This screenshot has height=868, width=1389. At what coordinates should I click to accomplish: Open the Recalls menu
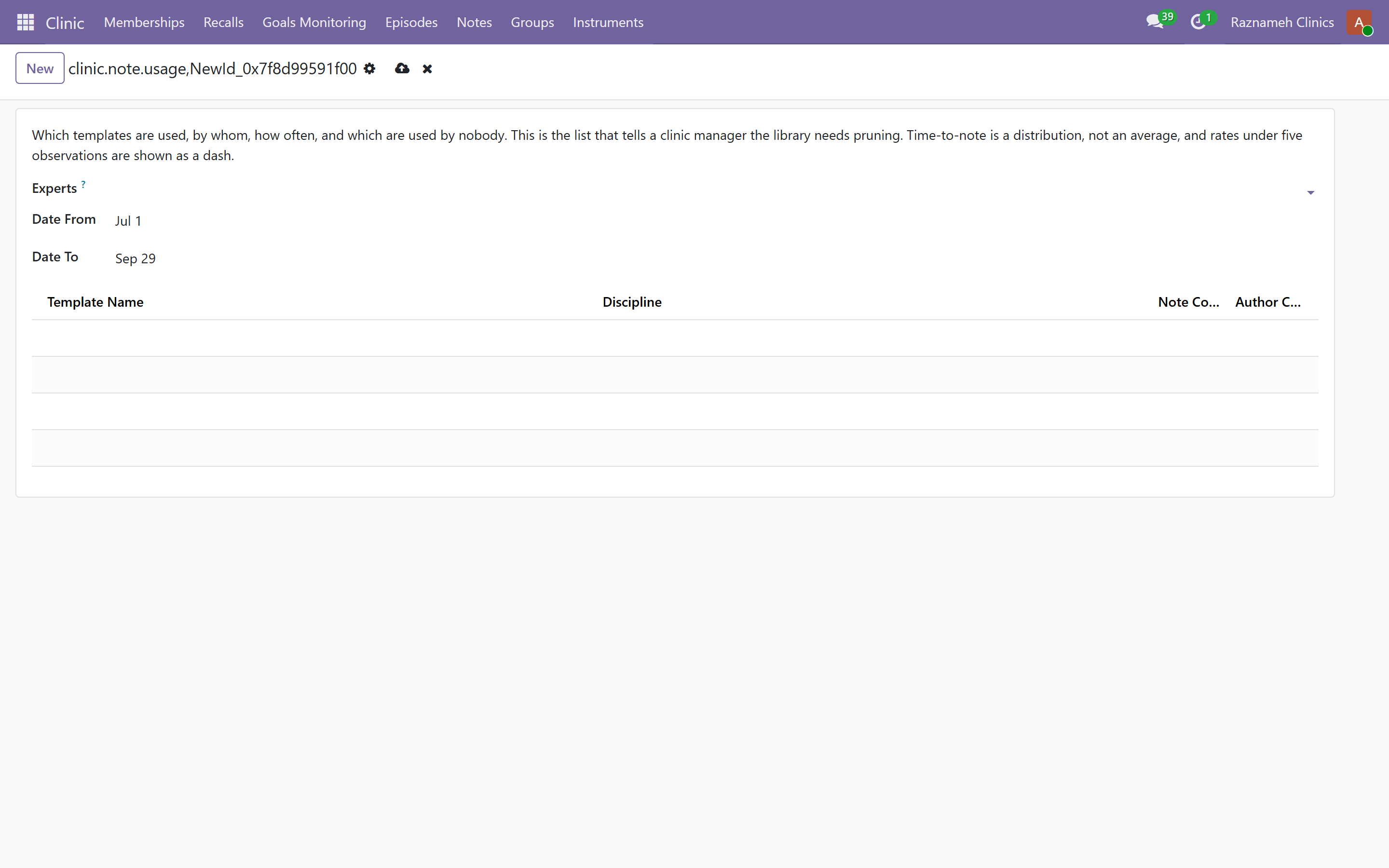tap(223, 22)
